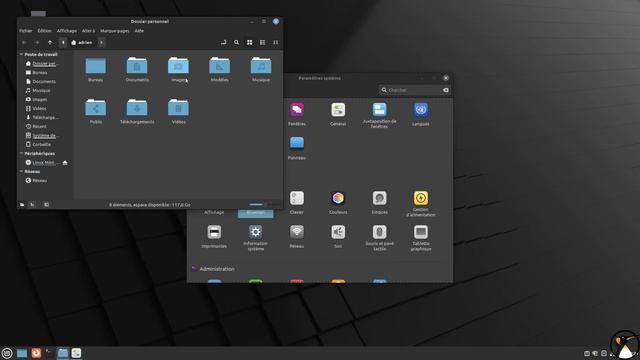
Task: Launch Firefox from the taskbar
Action: click(36, 353)
